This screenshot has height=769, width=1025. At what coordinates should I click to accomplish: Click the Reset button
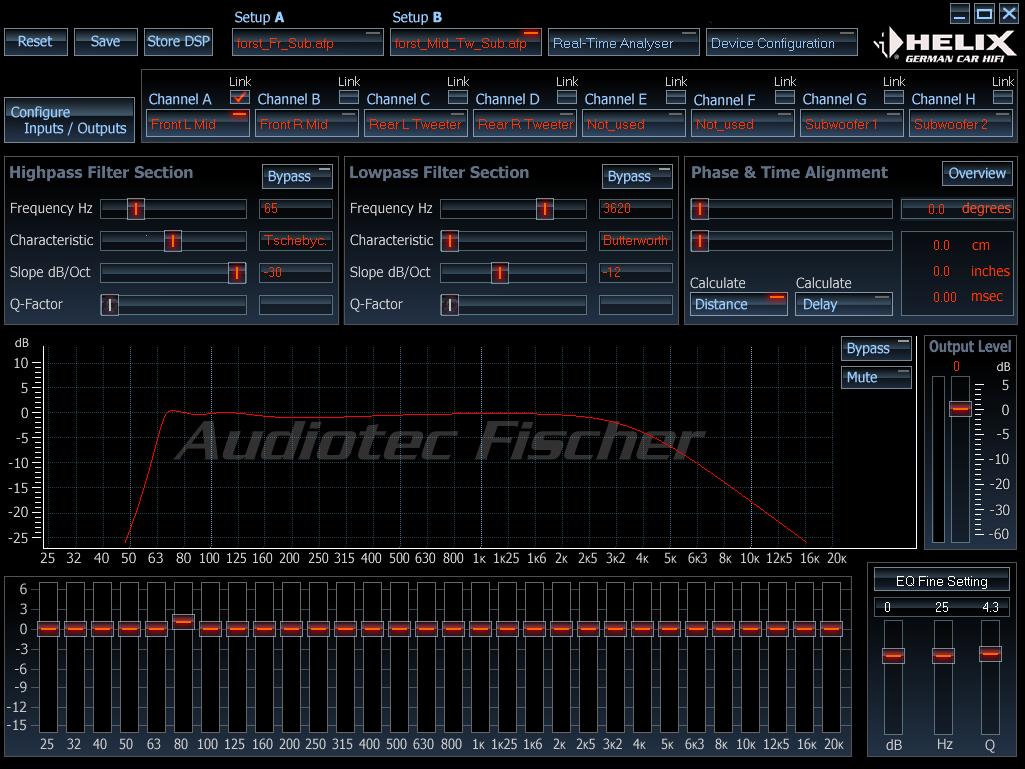(x=35, y=41)
